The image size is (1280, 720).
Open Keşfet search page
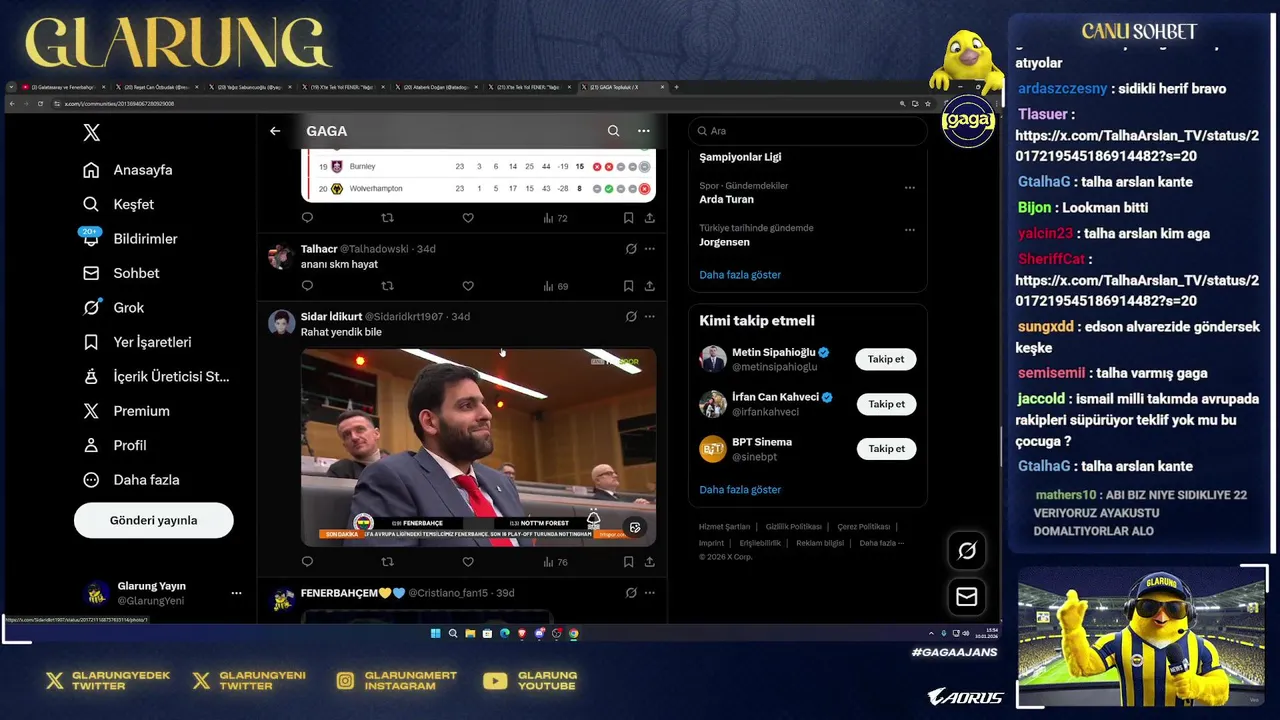tap(119, 204)
